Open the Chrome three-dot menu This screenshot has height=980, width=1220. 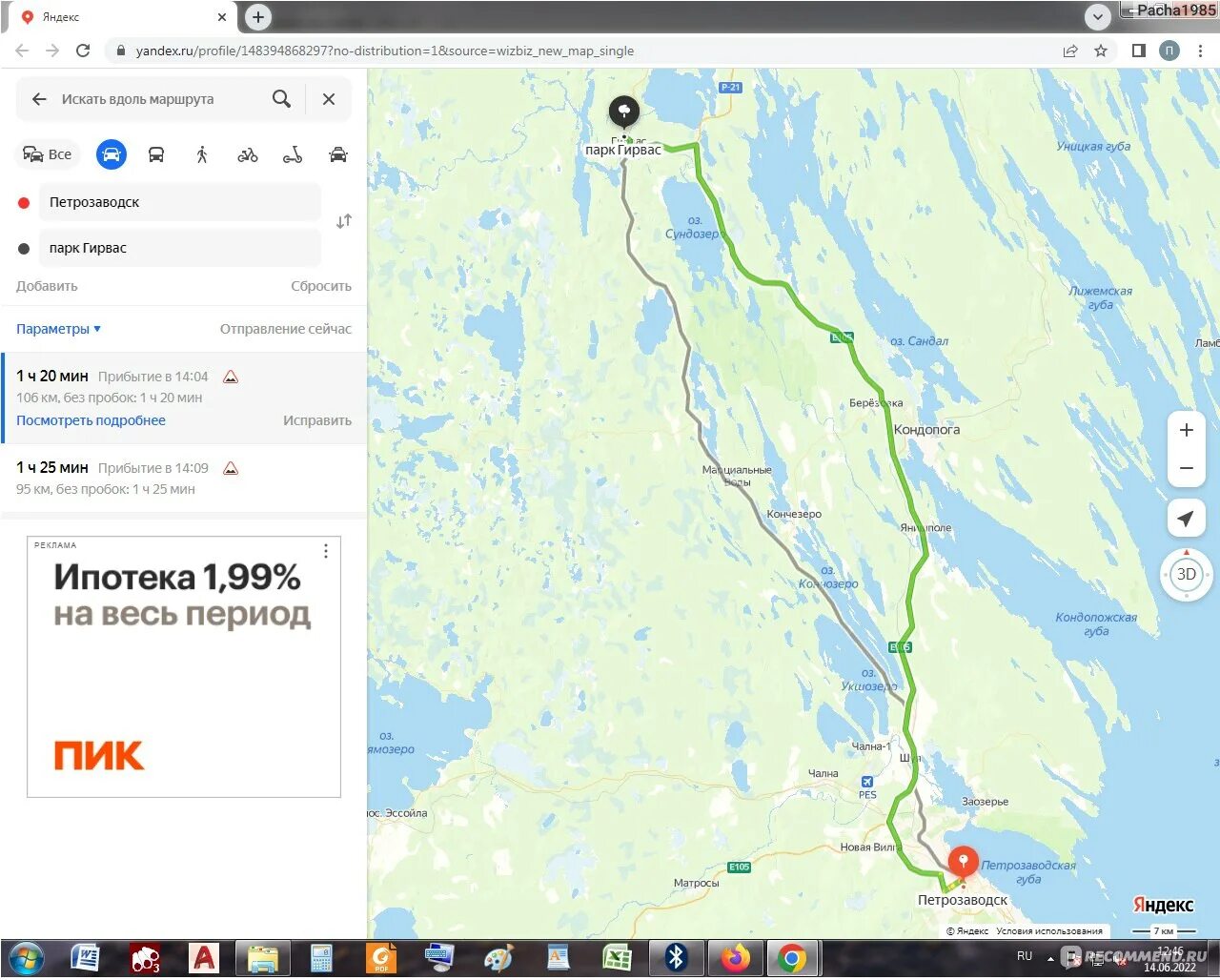coord(1200,51)
